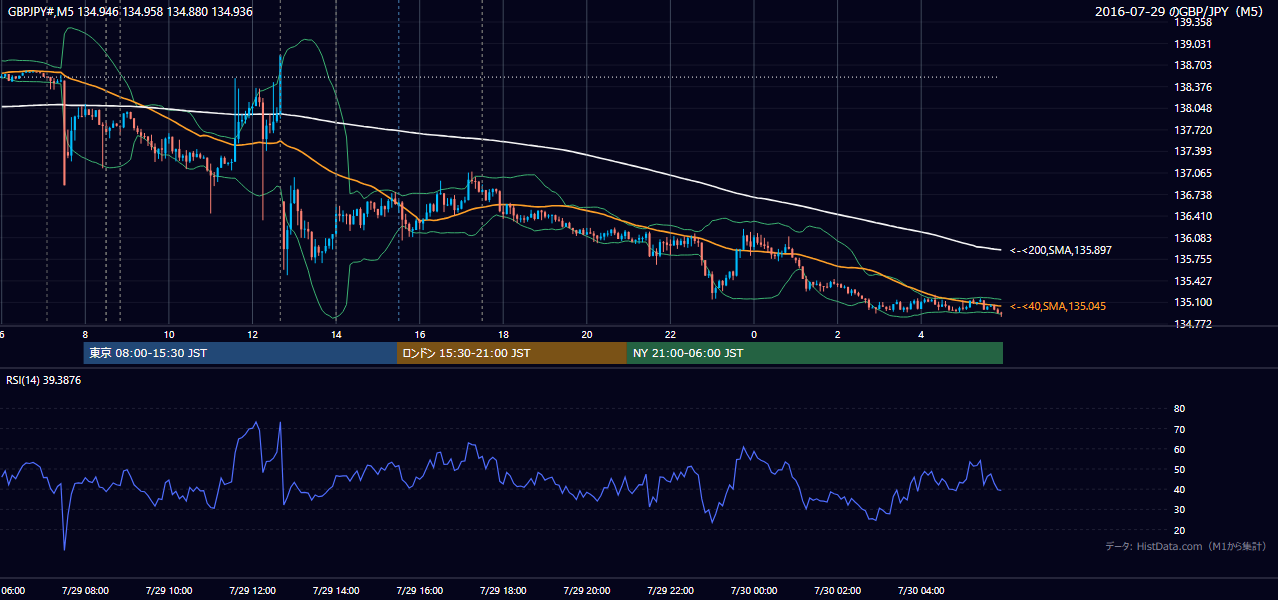Screen dimensions: 1278x600
Task: Click the RSI(14) 39.3876 indicator label
Action: [44, 380]
